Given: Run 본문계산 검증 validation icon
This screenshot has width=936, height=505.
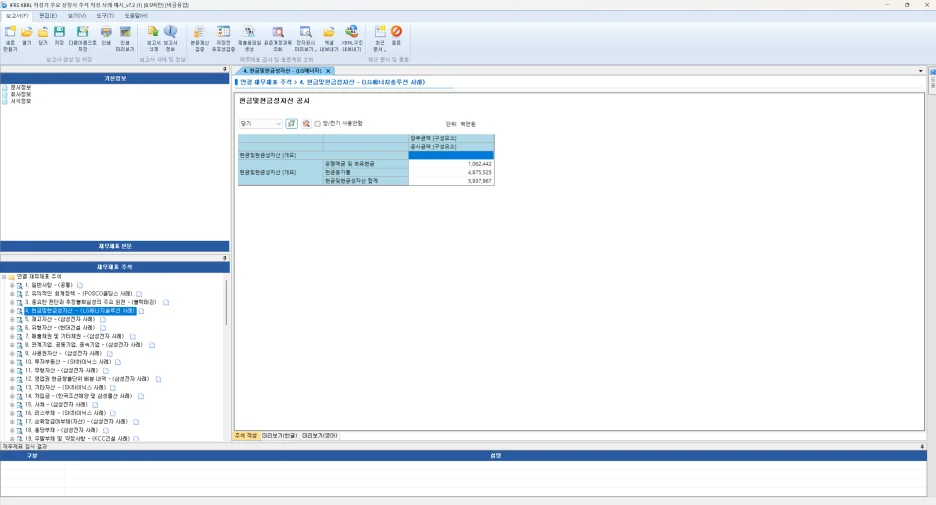Looking at the screenshot, I should pos(199,36).
